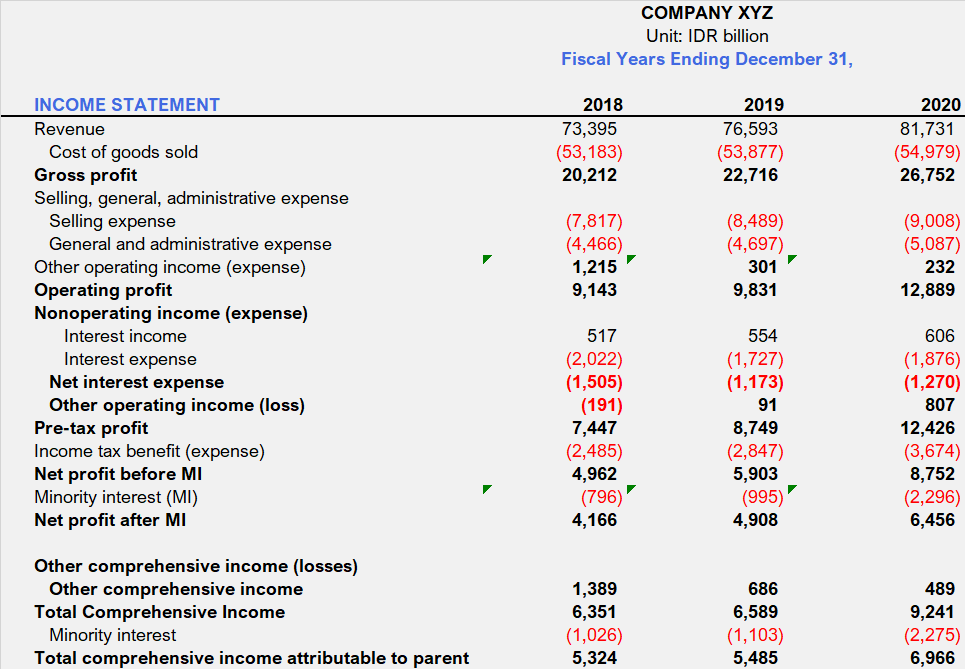Click the green indicator on the (796) cell
The image size is (965, 669).
(x=630, y=490)
